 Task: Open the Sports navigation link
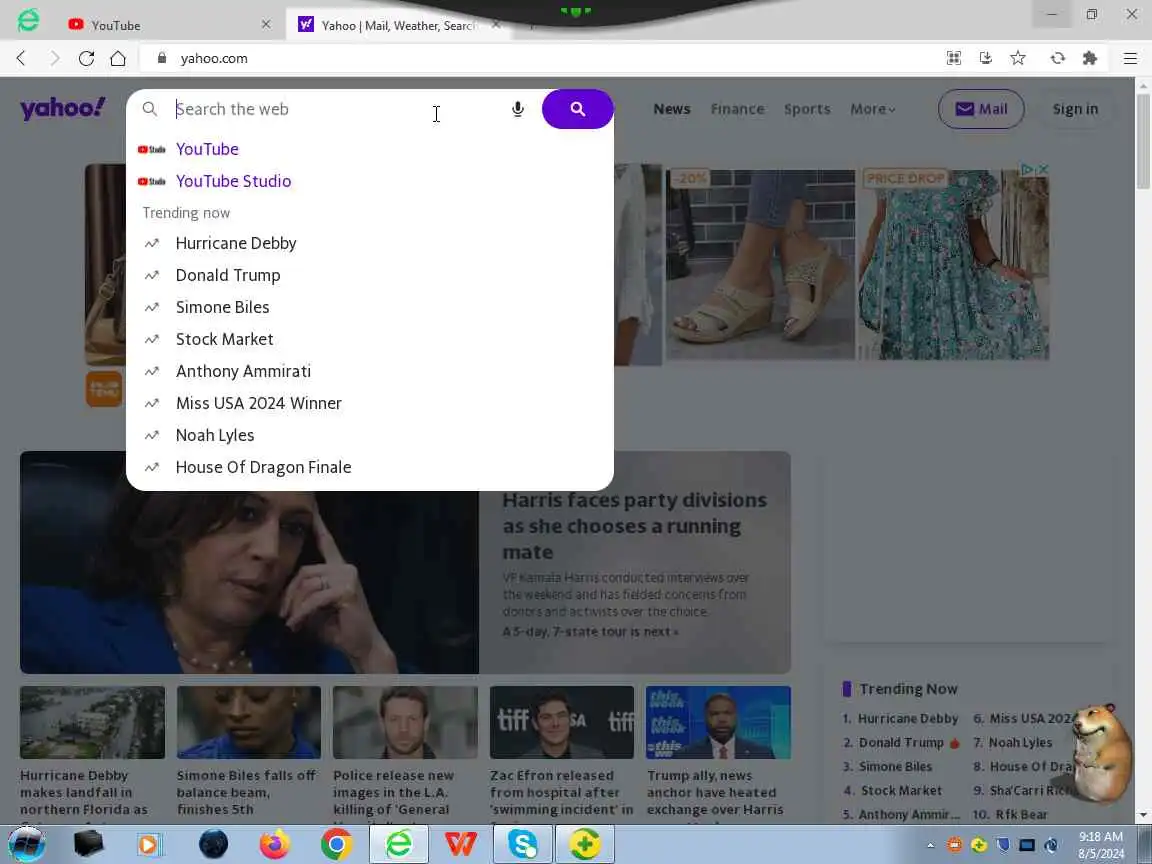point(807,109)
